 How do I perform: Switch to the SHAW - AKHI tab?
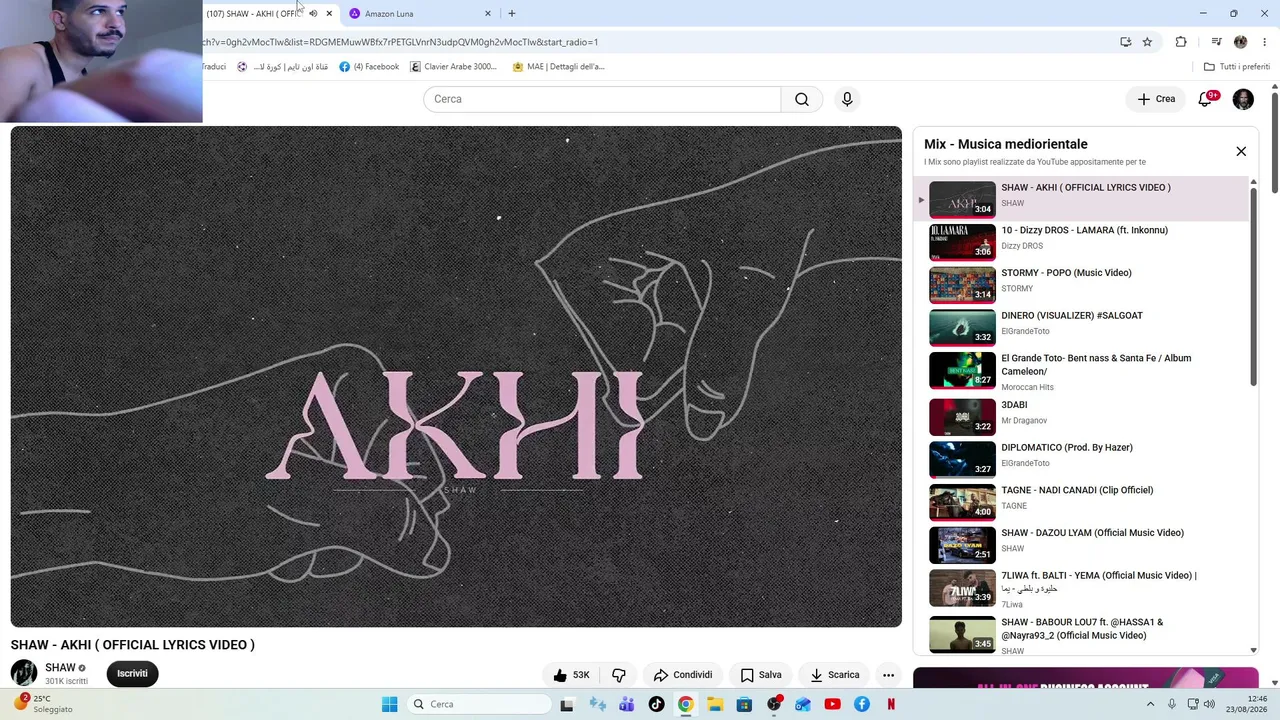pyautogui.click(x=252, y=14)
